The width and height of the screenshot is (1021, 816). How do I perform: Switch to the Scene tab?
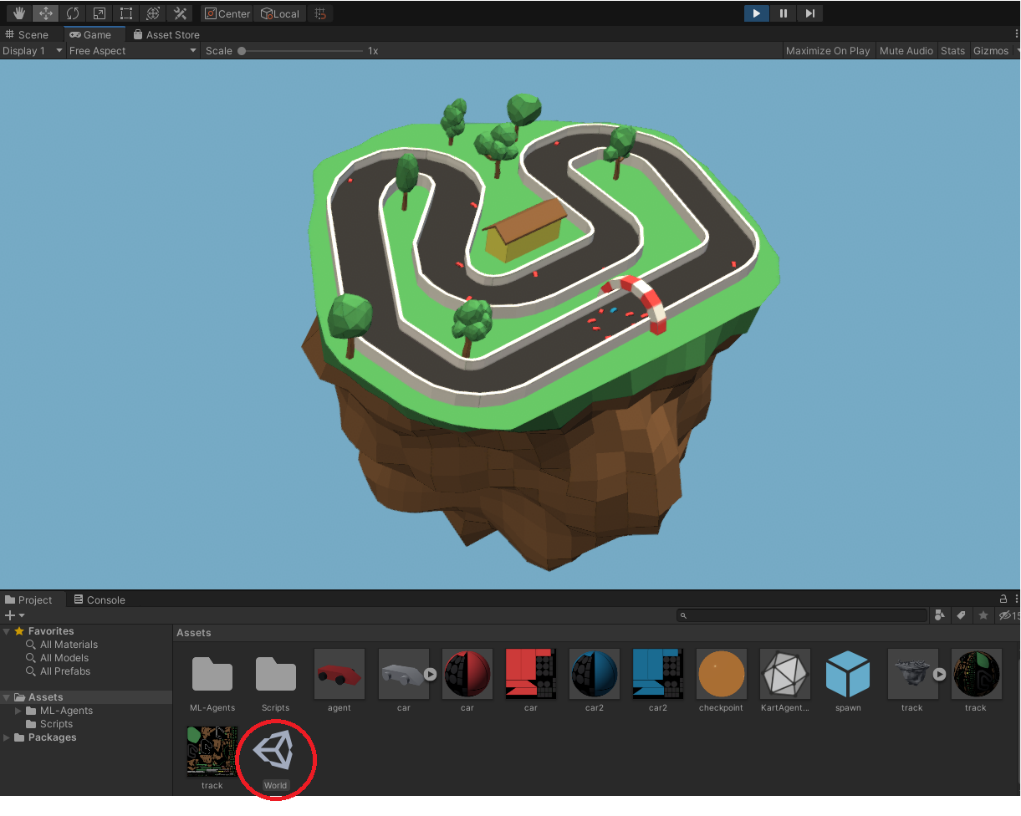27,35
